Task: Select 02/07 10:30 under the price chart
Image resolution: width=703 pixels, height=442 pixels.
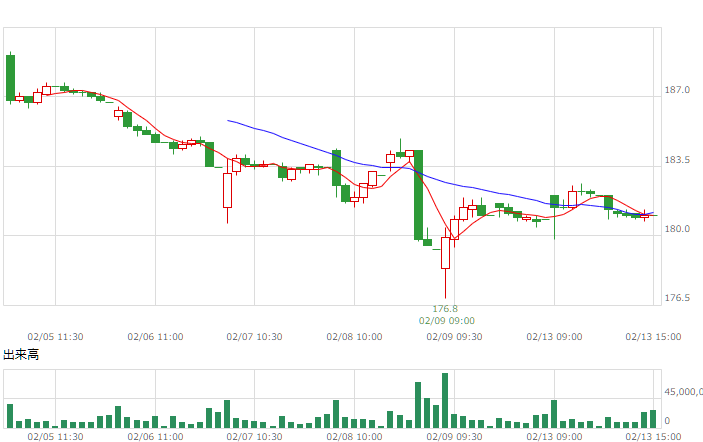Action: pos(254,337)
